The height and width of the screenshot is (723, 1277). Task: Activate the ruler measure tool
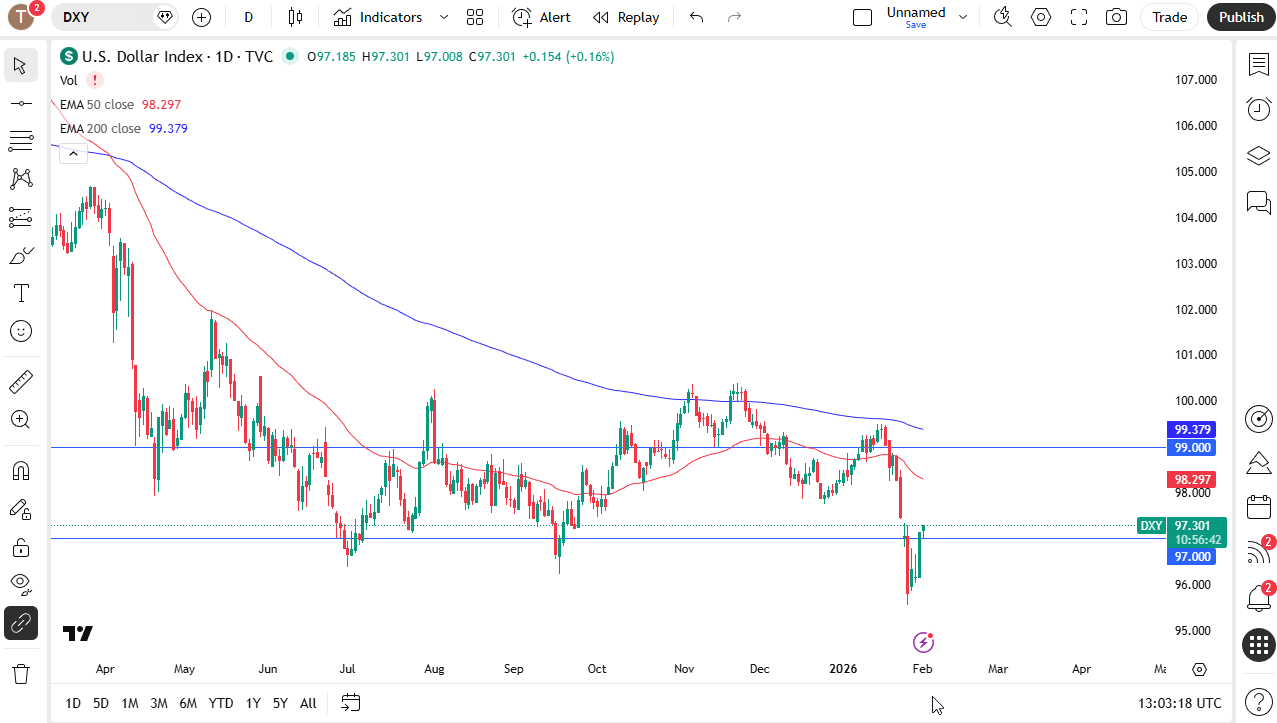click(21, 382)
